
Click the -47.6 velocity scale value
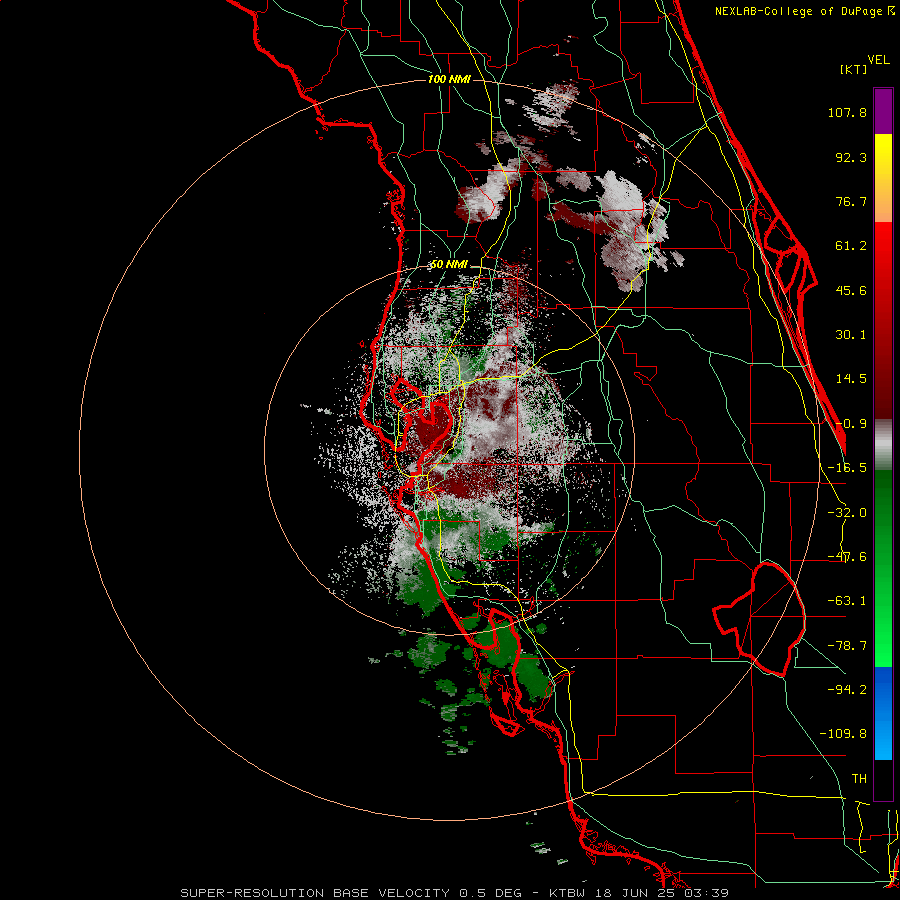click(847, 557)
